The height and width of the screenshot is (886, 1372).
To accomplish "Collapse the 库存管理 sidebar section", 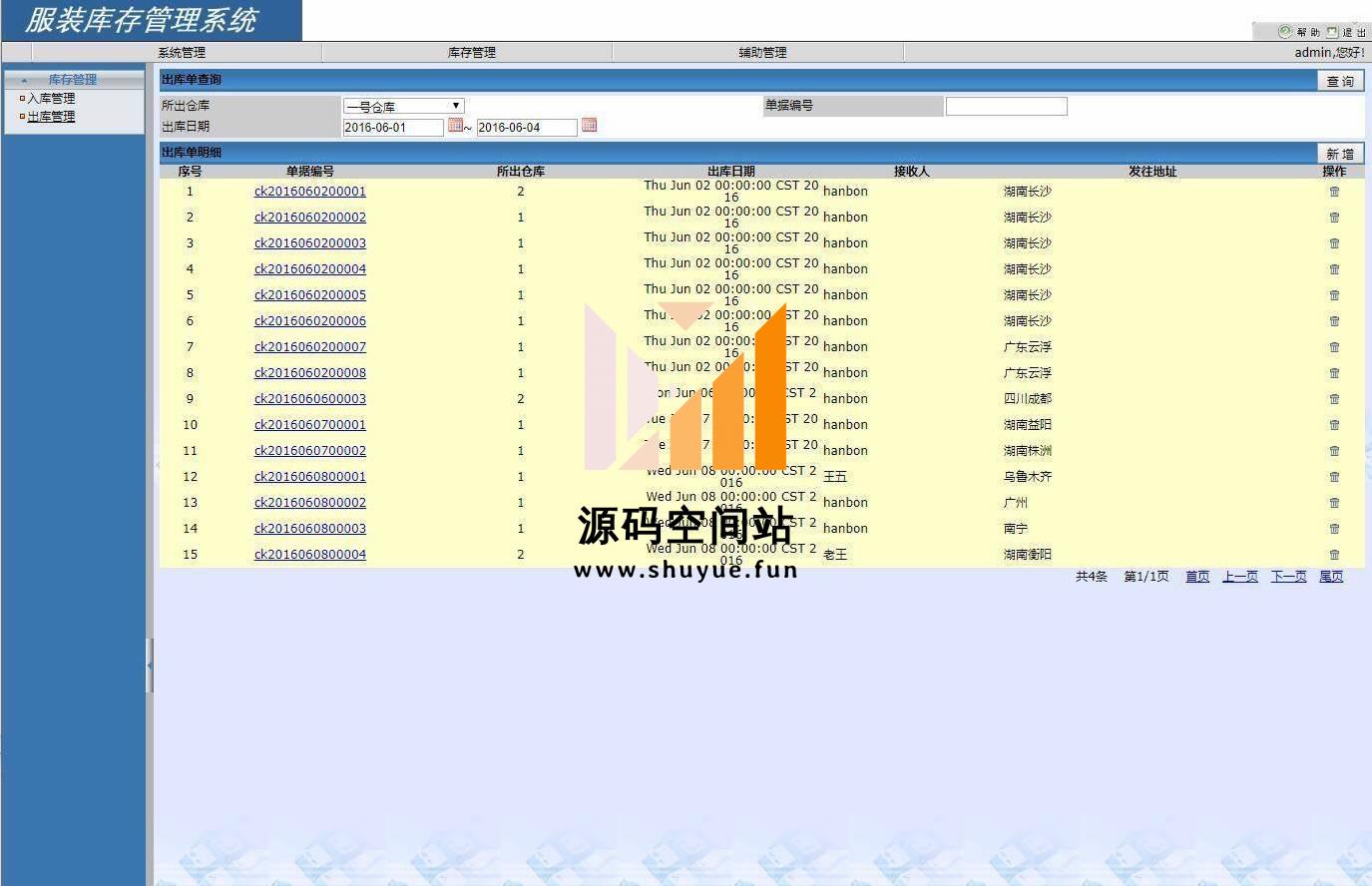I will pyautogui.click(x=25, y=80).
